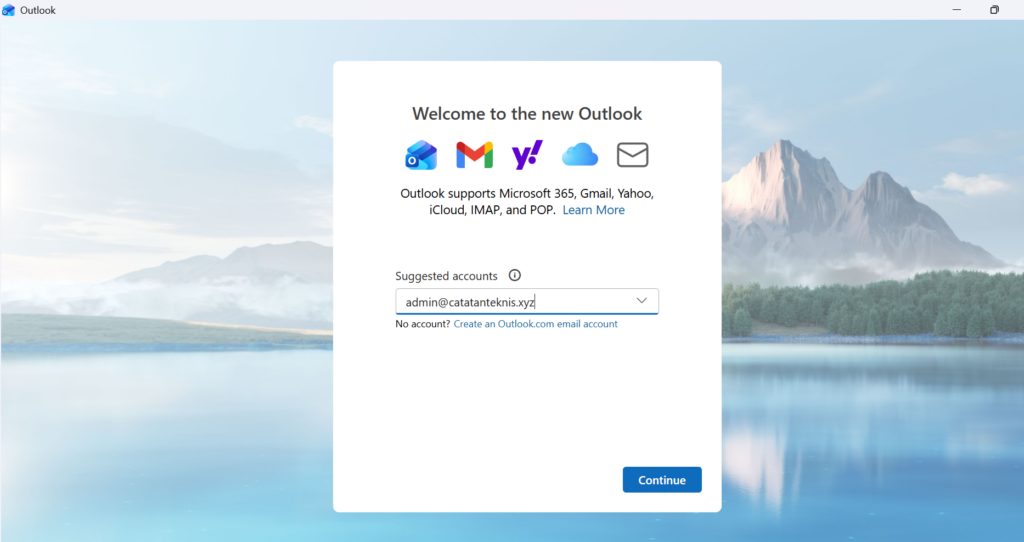Click the Welcome to the new Outlook heading
The height and width of the screenshot is (542, 1024).
(x=527, y=114)
